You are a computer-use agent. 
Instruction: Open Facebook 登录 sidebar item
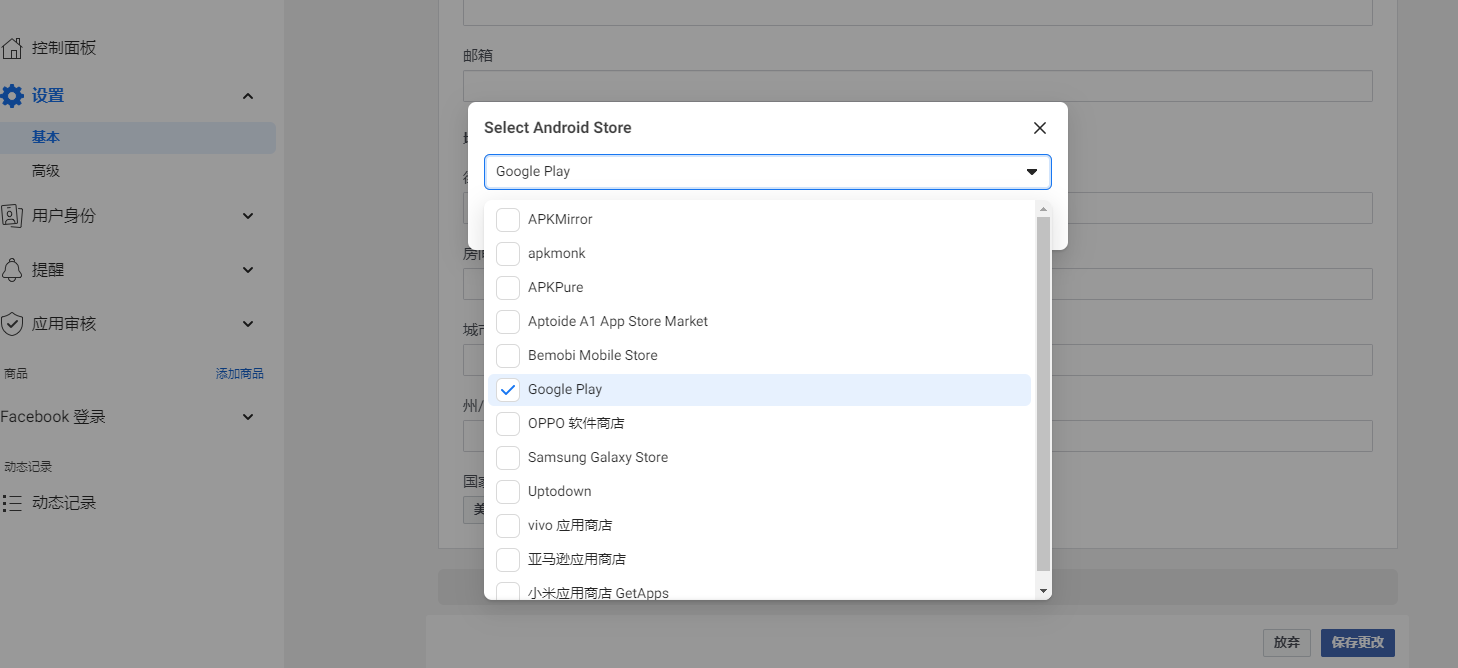(53, 417)
